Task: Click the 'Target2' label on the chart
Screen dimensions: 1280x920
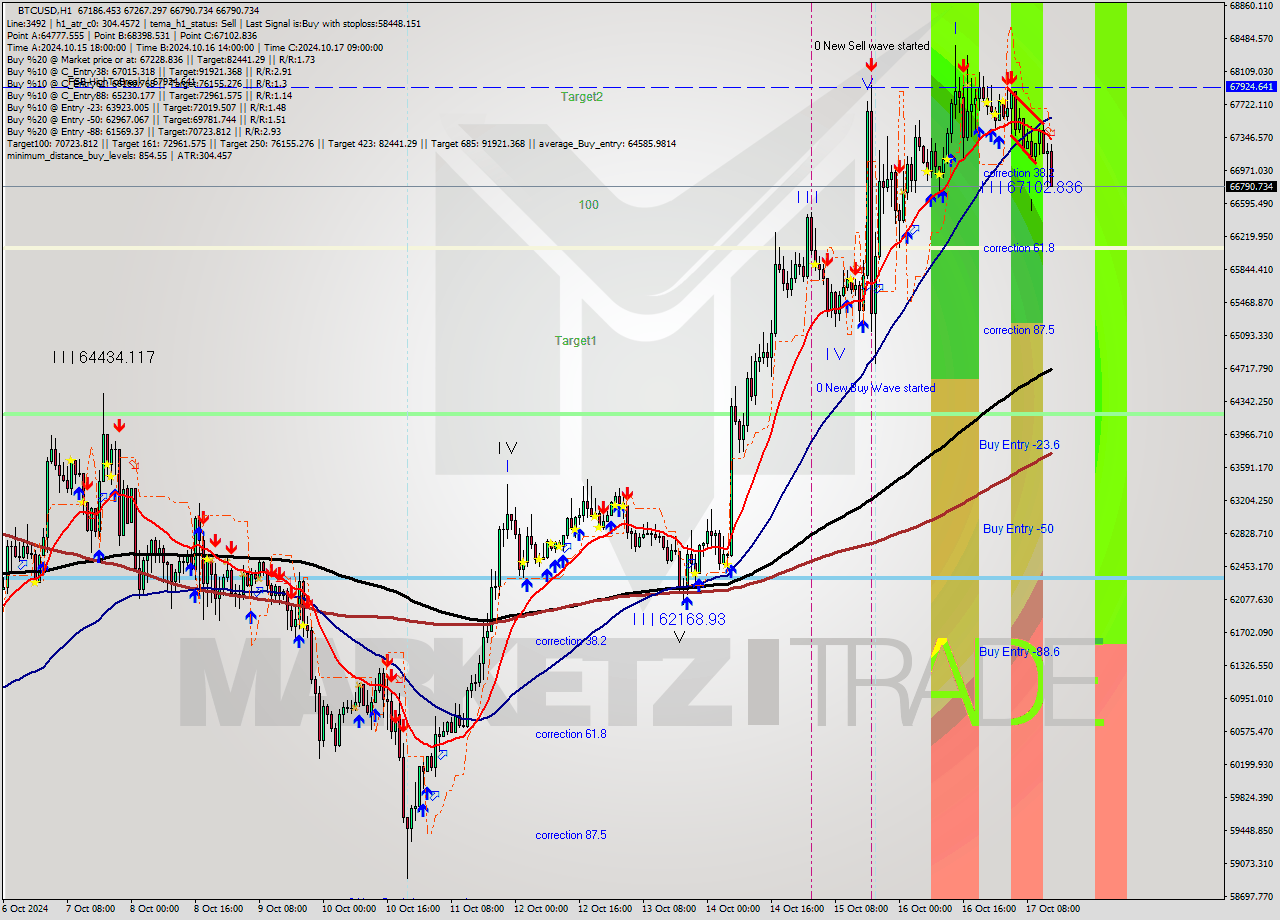Action: (x=581, y=97)
